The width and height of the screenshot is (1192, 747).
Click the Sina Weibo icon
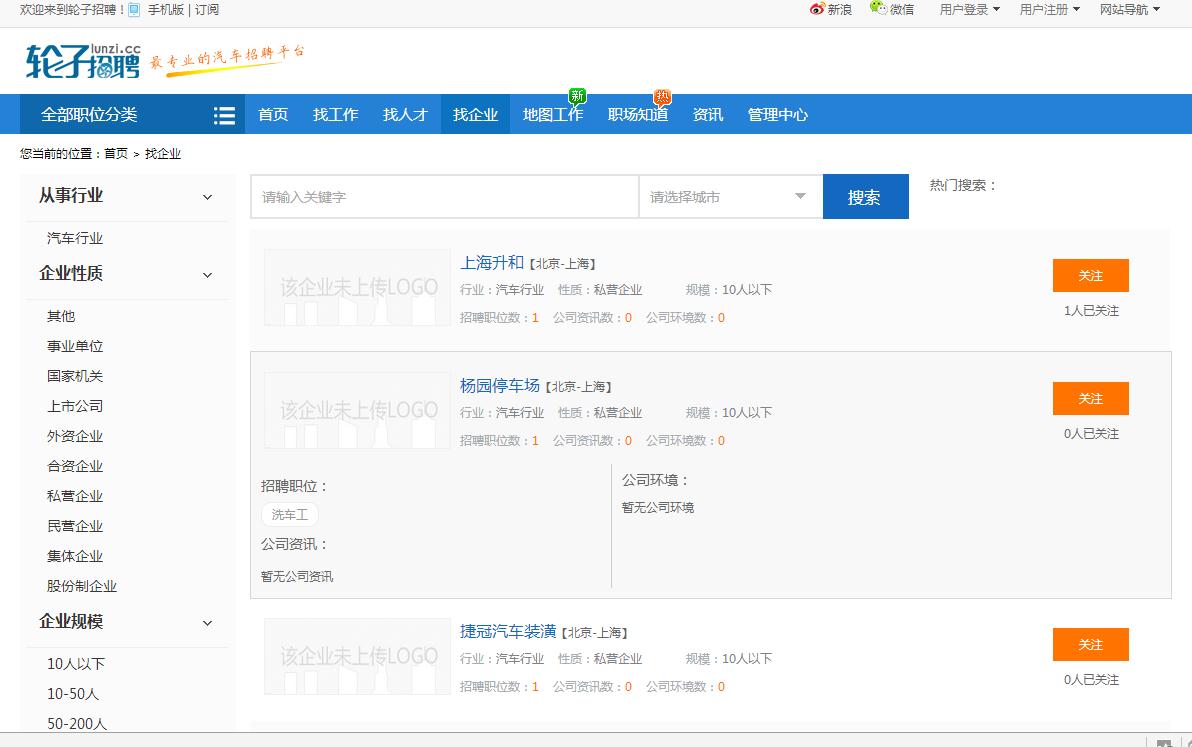click(x=817, y=9)
